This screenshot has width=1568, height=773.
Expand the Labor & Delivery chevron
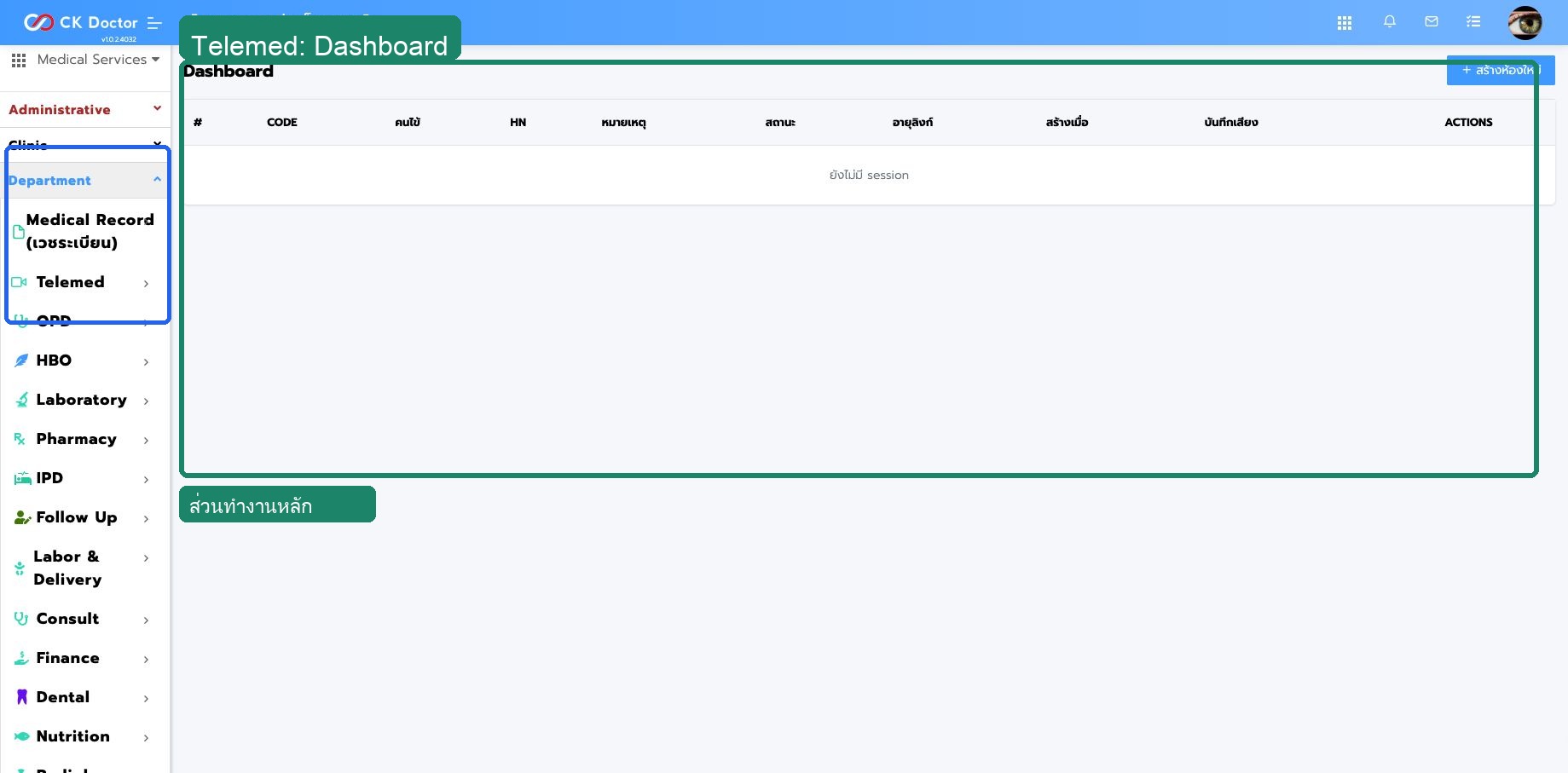point(146,558)
